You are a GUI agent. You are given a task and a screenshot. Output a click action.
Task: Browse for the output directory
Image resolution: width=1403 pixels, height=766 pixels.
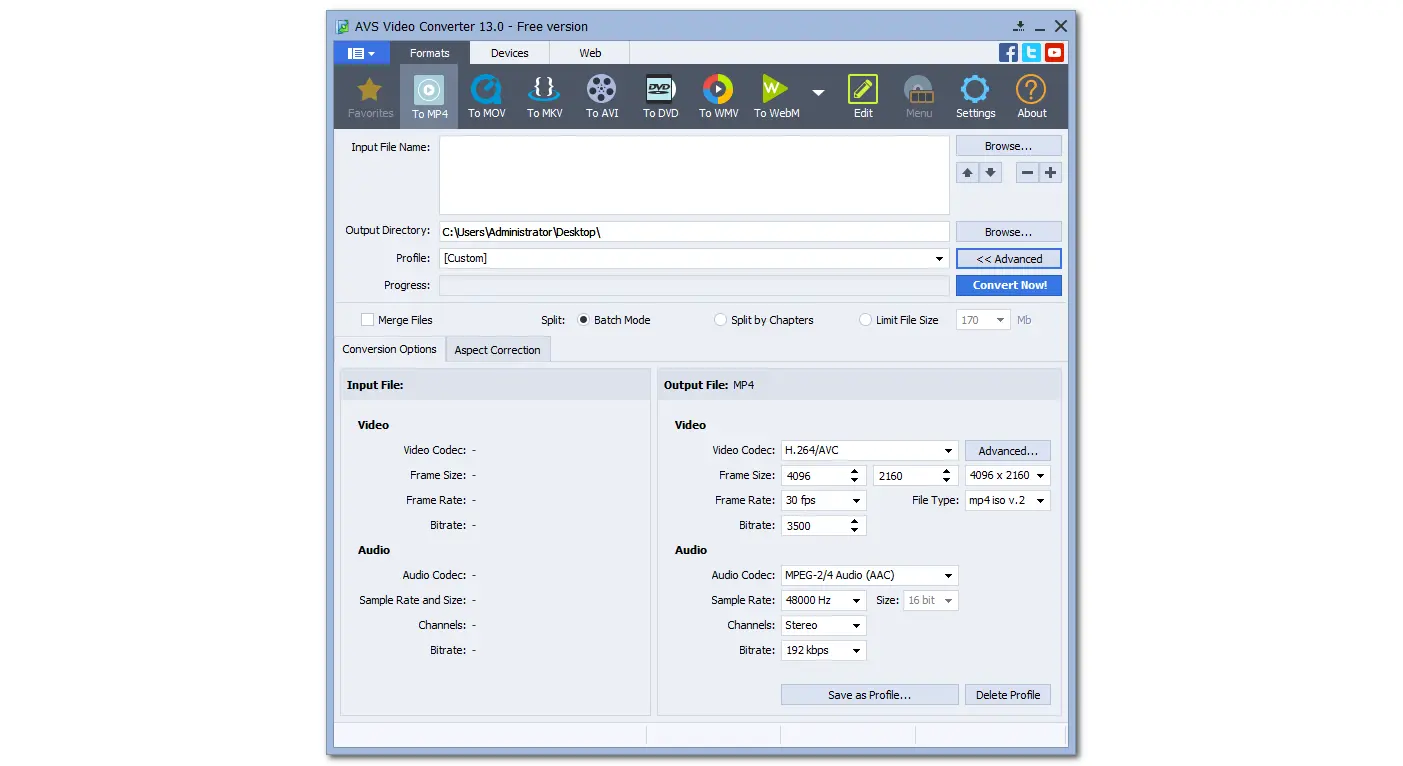pos(1008,232)
